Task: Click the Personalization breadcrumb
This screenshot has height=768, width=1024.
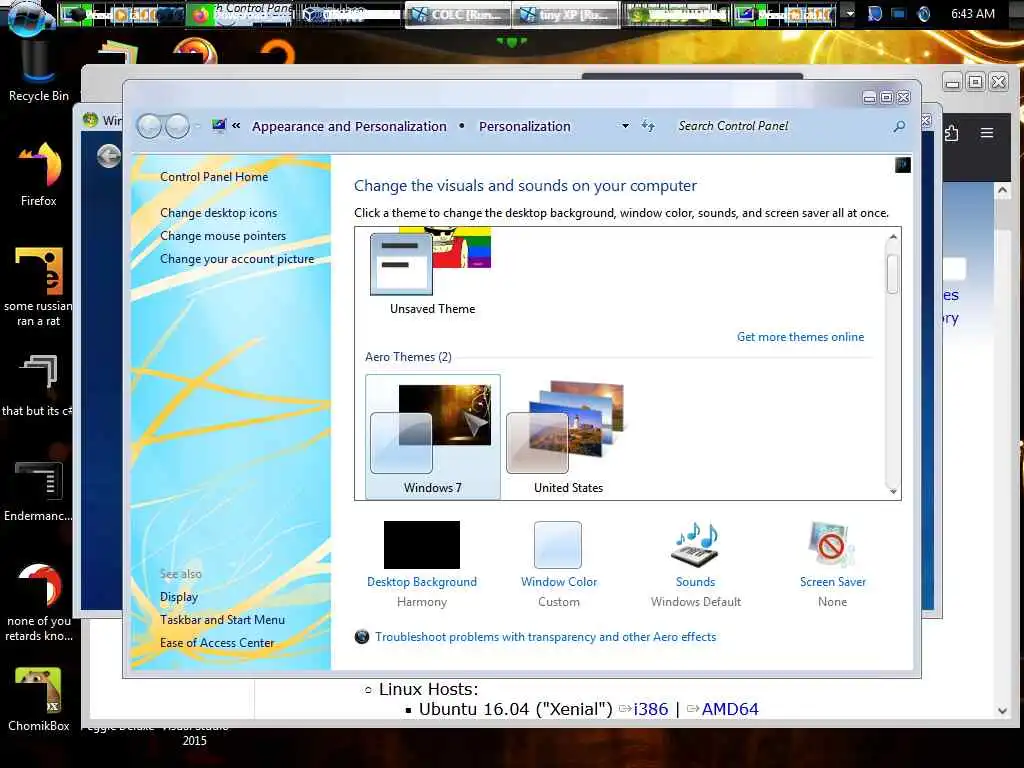Action: pos(524,126)
